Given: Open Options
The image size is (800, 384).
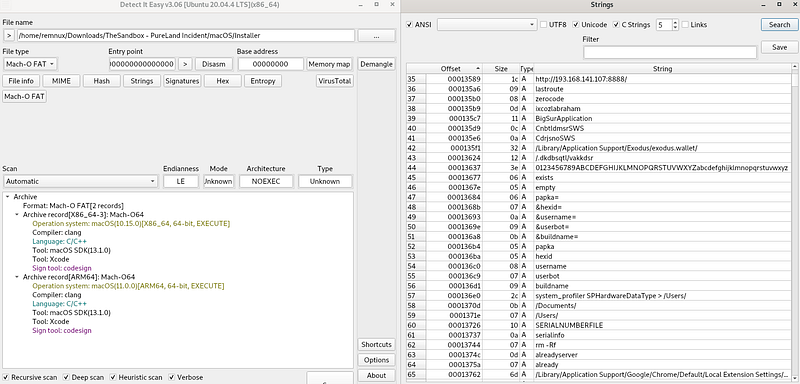Looking at the screenshot, I should coord(376,360).
